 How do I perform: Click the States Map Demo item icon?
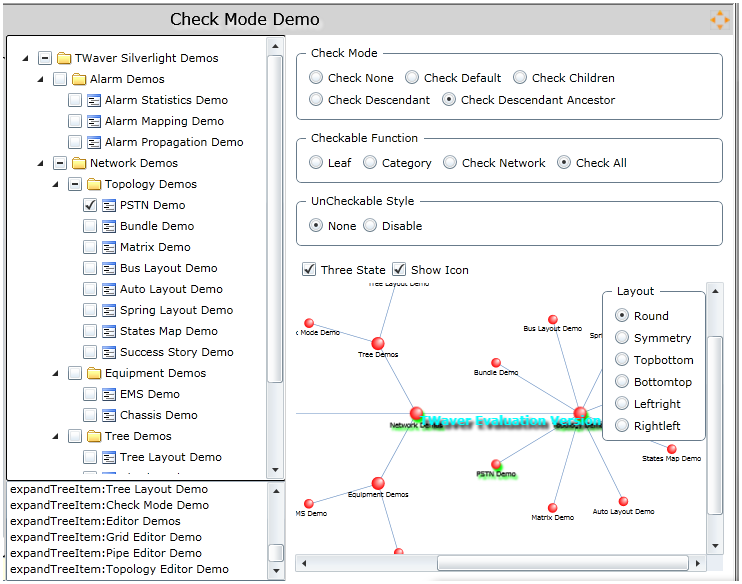109,331
